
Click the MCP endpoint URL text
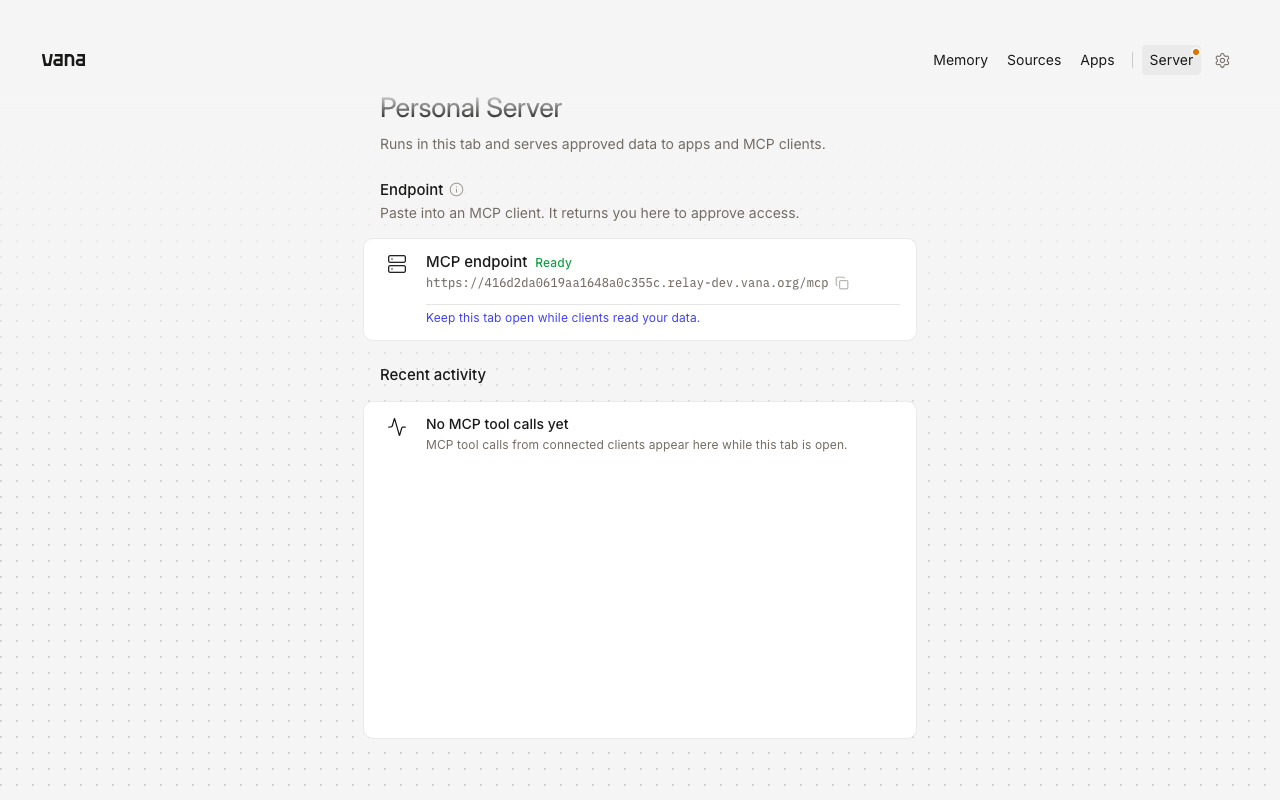[x=627, y=283]
